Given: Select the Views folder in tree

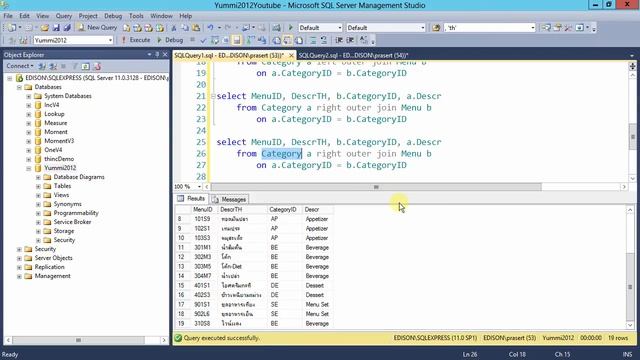Looking at the screenshot, I should point(61,195).
